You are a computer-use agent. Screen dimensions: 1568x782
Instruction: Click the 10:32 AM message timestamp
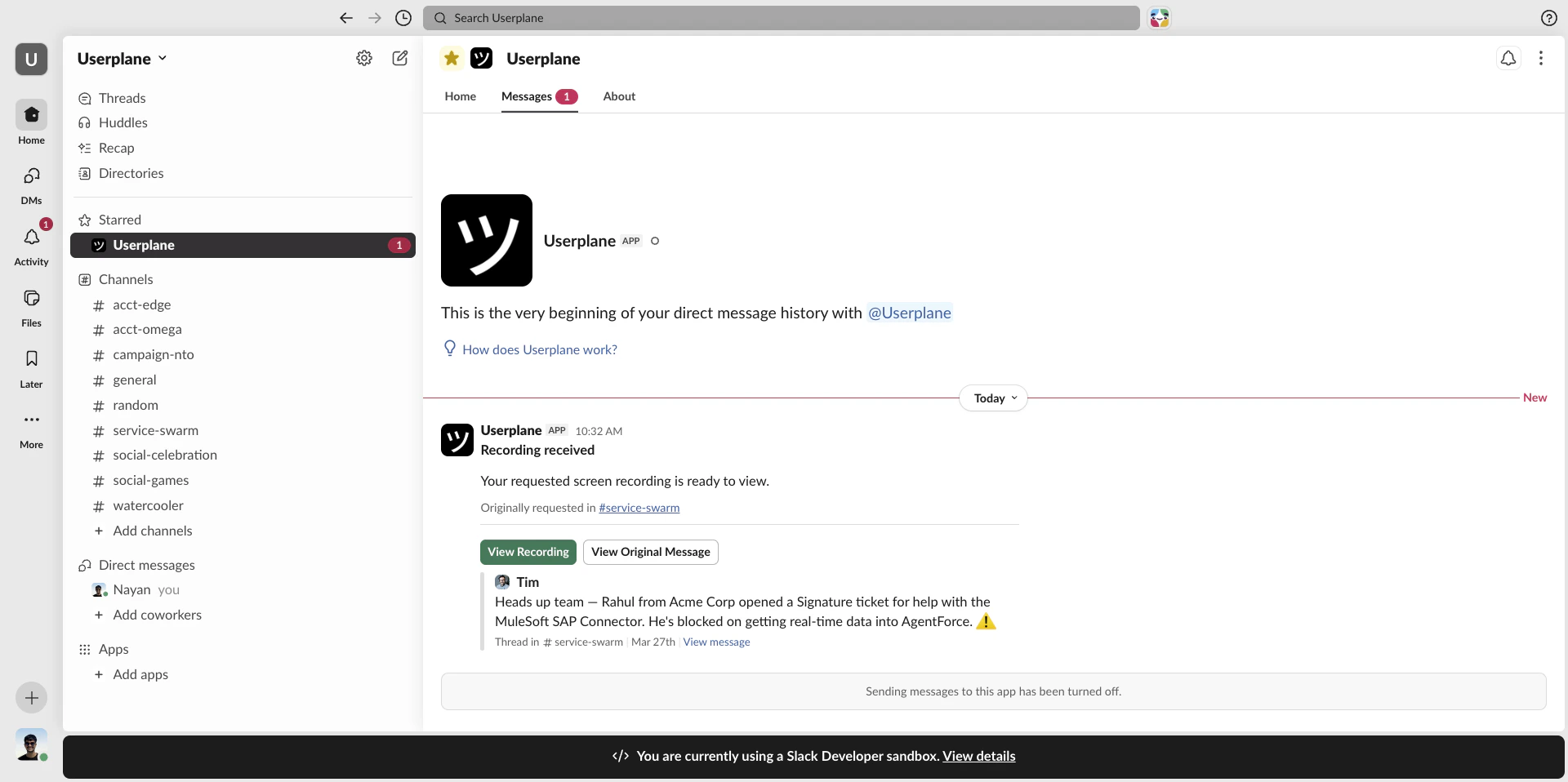pos(599,431)
